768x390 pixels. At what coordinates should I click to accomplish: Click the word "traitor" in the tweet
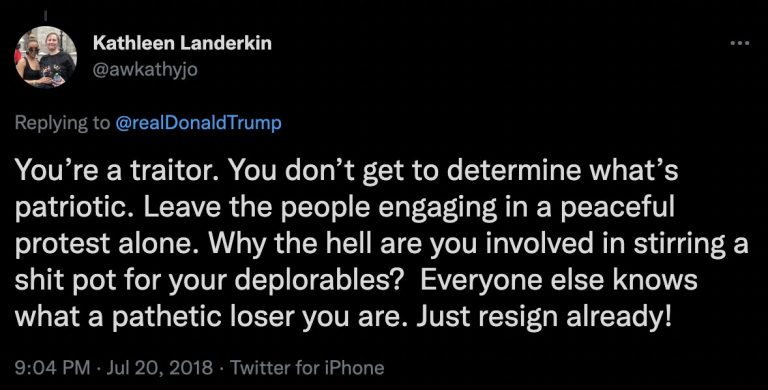click(x=175, y=171)
